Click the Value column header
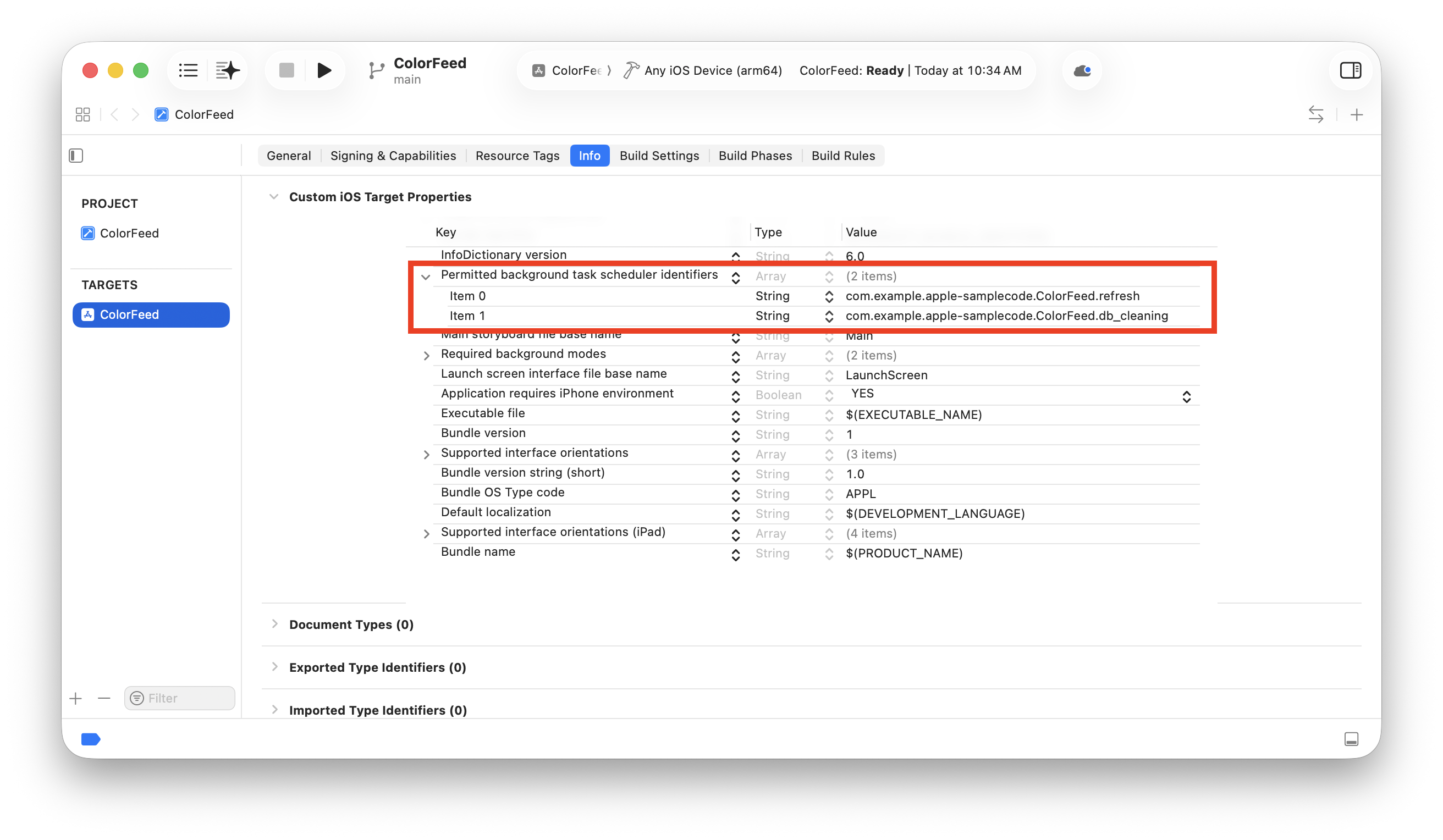 [x=861, y=232]
